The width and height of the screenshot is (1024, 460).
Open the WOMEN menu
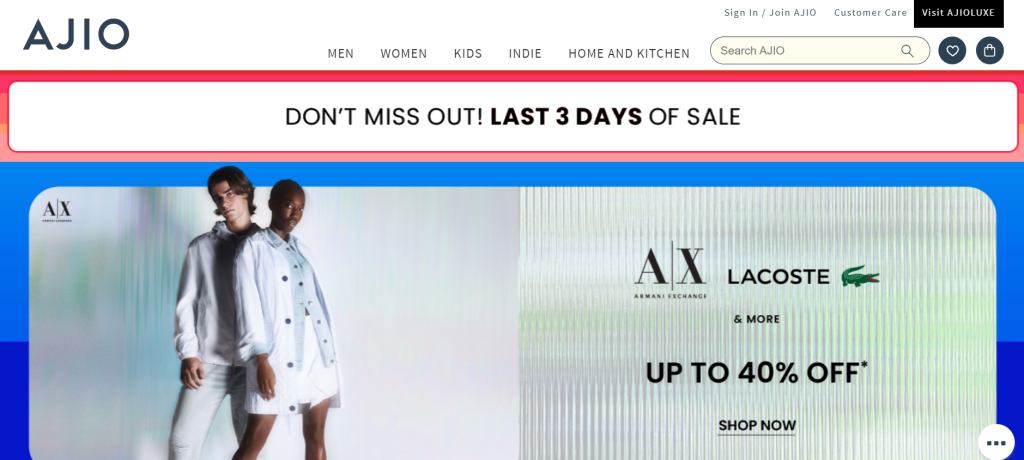point(404,54)
